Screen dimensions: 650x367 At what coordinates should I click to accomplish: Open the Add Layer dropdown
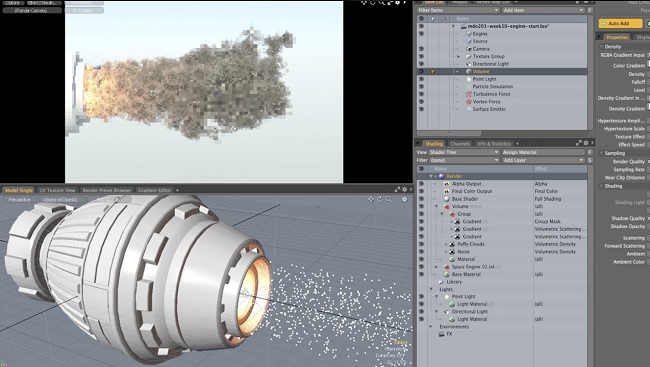(543, 160)
